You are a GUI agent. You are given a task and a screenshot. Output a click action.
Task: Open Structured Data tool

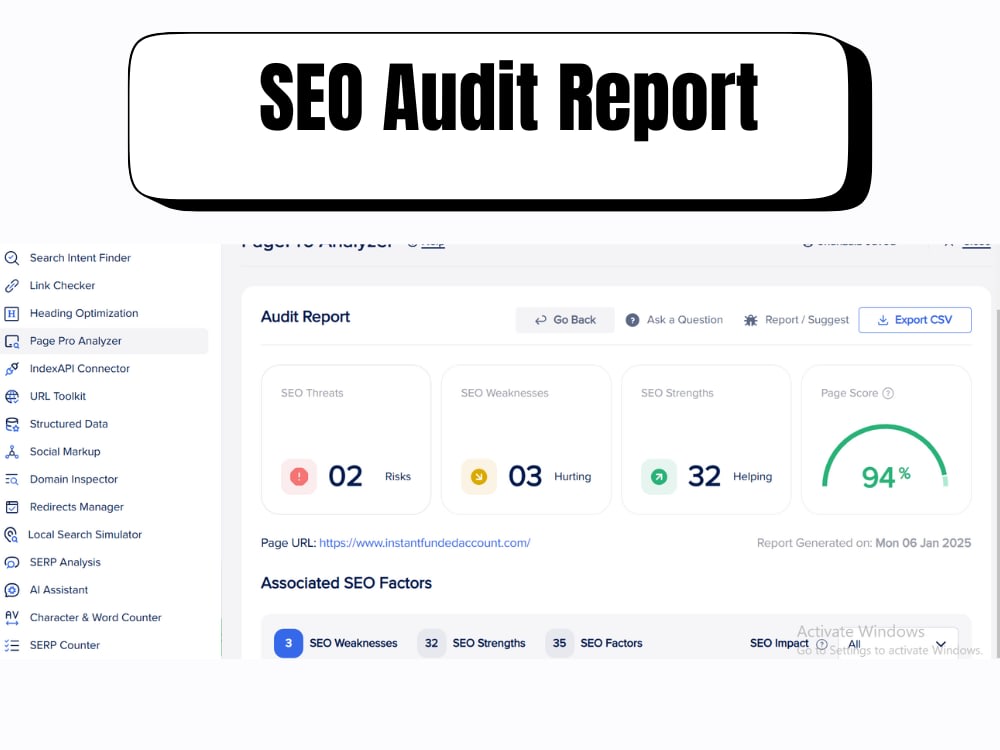pyautogui.click(x=69, y=424)
